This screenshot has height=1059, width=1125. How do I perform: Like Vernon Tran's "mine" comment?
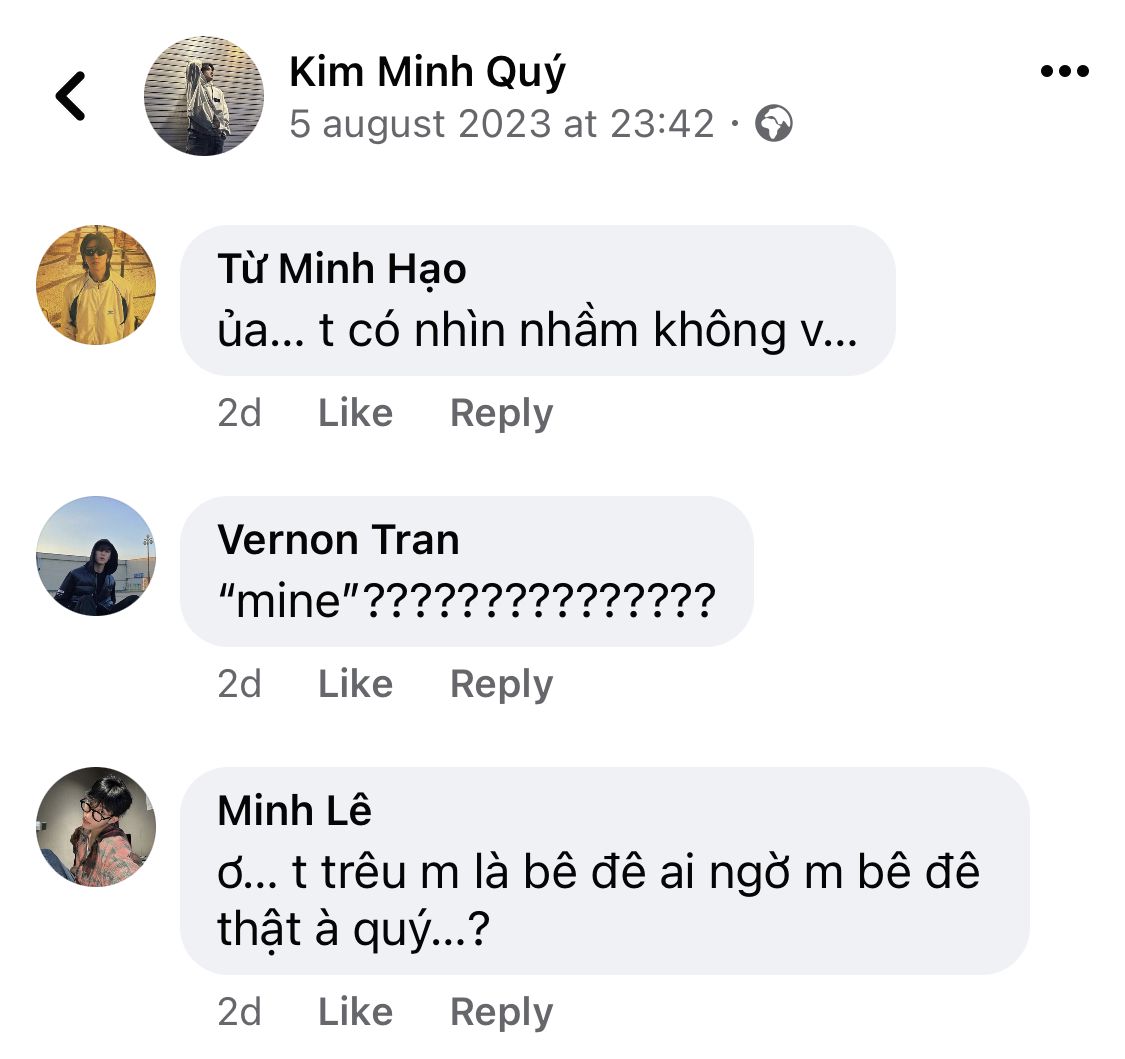pyautogui.click(x=355, y=684)
